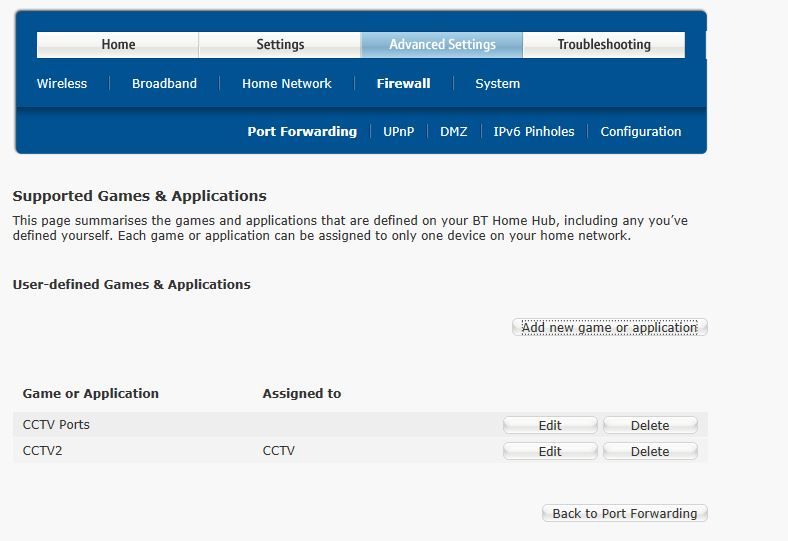Open the Home tab
Image resolution: width=788 pixels, height=541 pixels.
click(x=118, y=45)
